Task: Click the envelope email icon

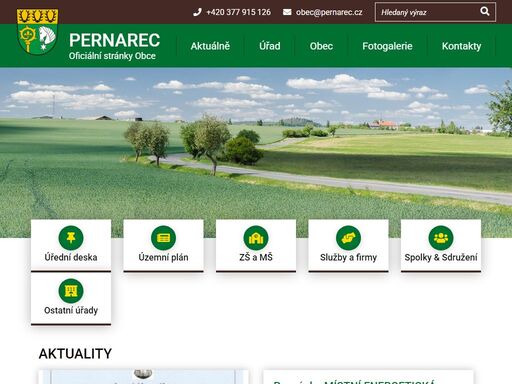Action: tap(287, 12)
